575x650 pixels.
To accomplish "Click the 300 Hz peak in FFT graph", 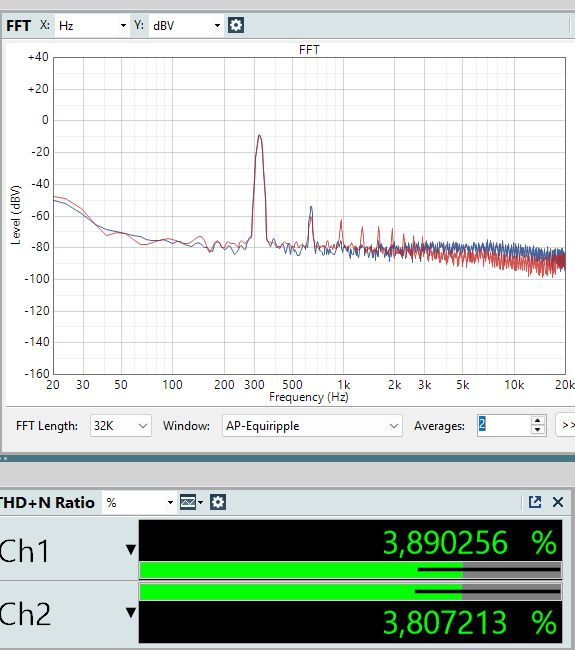I will [x=260, y=136].
